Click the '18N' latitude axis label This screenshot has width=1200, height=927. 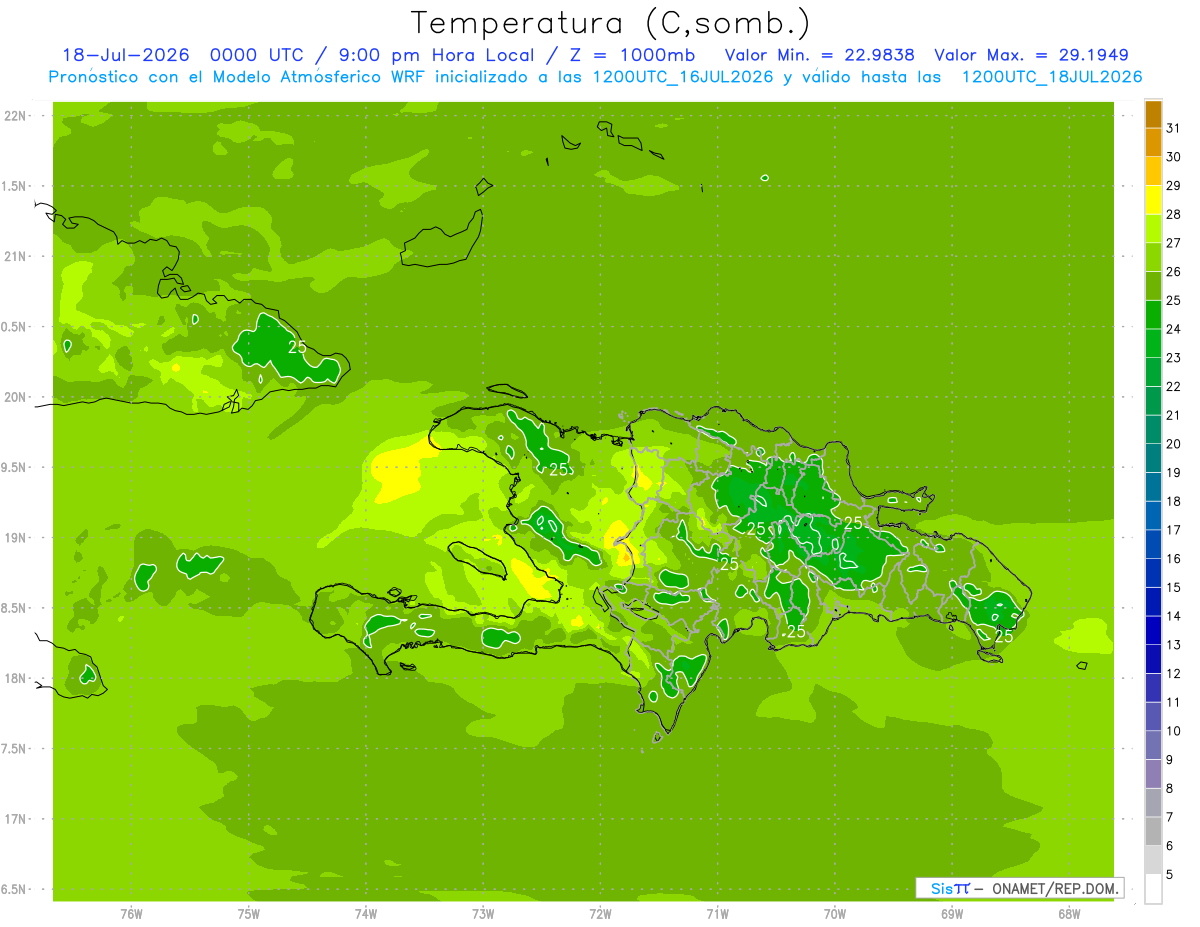click(x=16, y=679)
